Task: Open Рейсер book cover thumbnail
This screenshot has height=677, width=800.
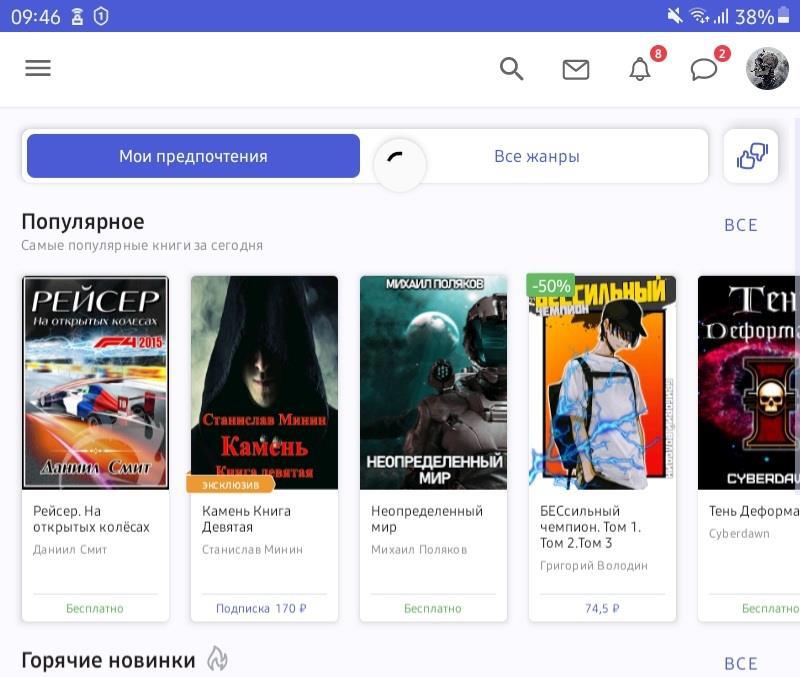Action: (x=95, y=383)
